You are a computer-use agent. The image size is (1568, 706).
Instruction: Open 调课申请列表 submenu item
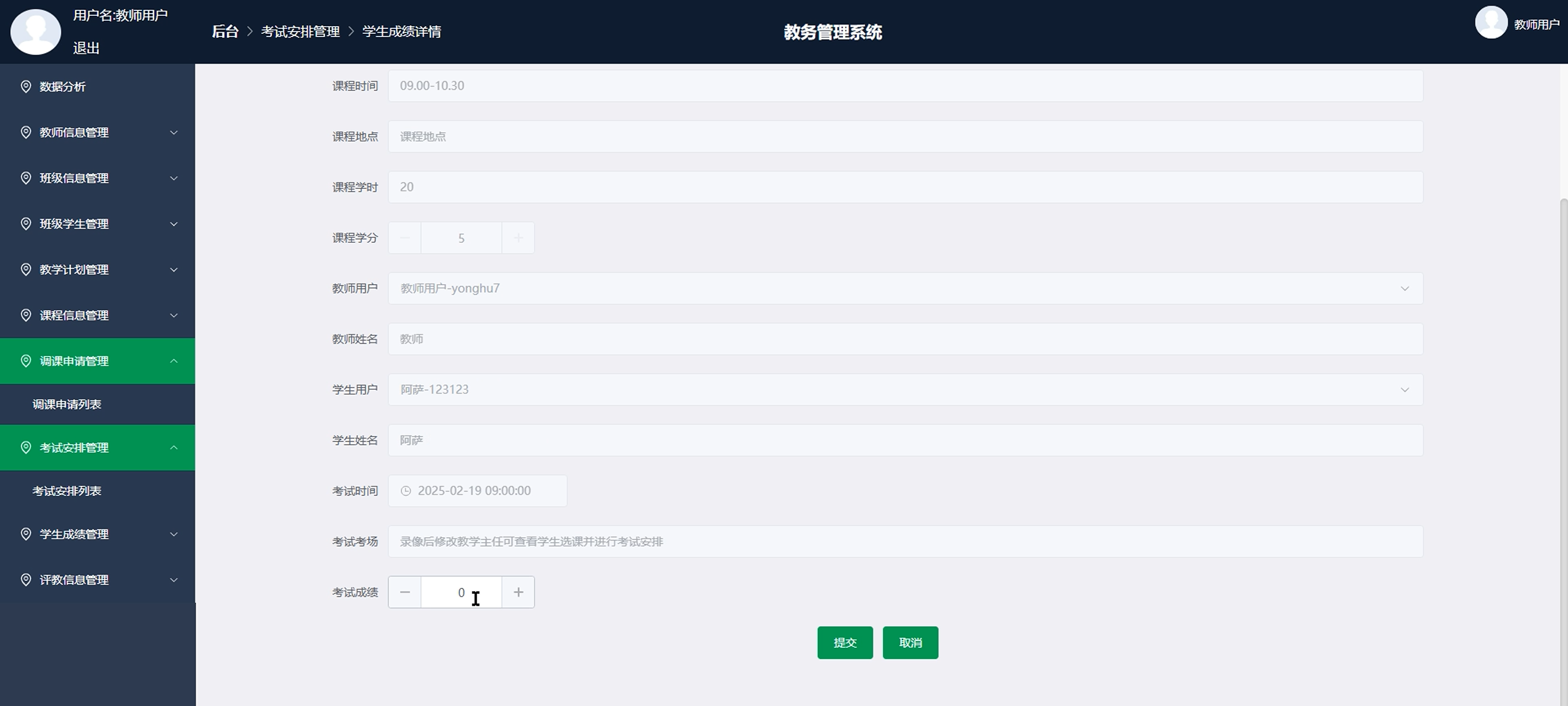67,404
